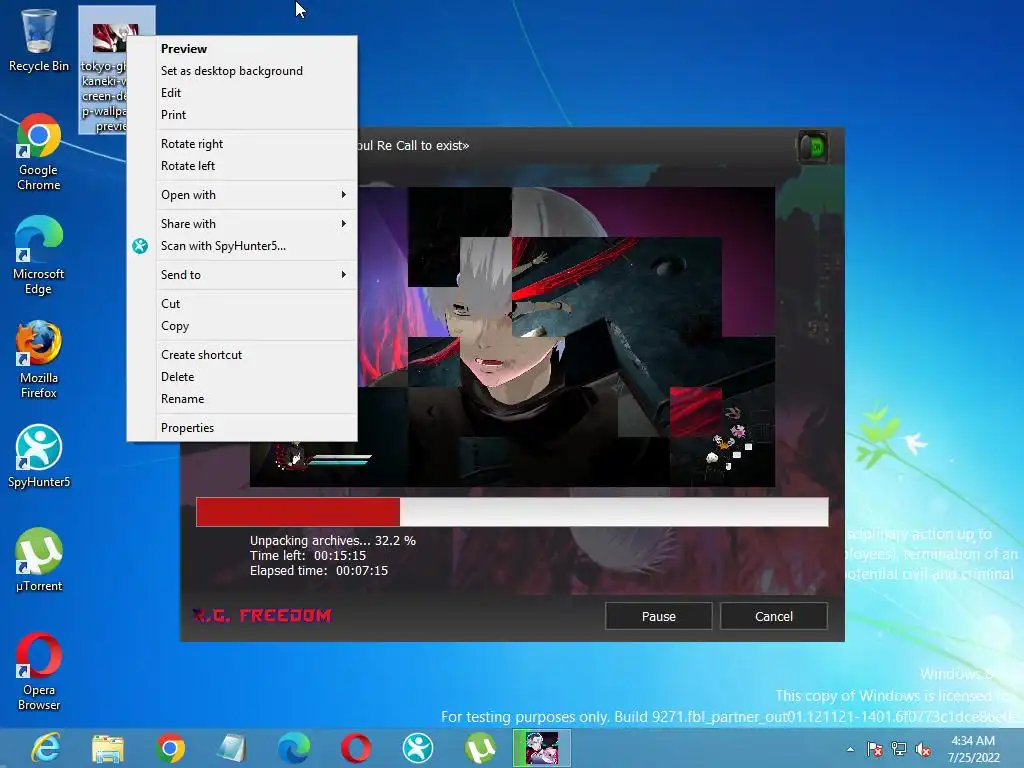Screen dimensions: 1024x768
Task: Open SpyHunter from the taskbar
Action: 418,748
